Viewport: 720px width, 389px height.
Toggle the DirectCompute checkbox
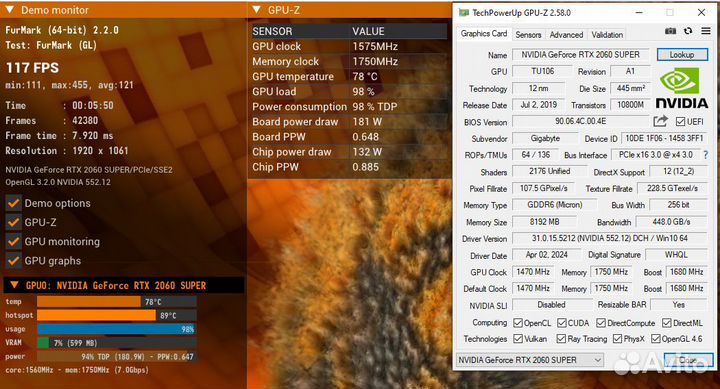(601, 323)
